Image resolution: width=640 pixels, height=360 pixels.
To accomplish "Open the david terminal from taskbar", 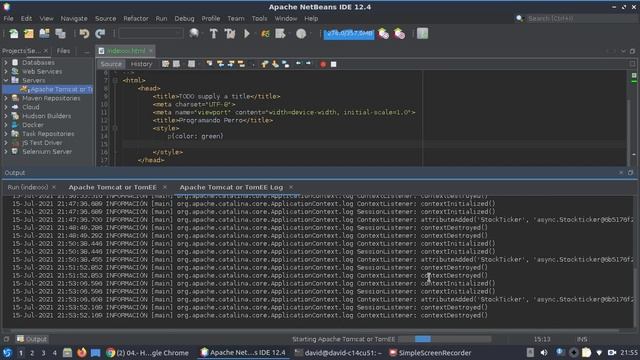I will coord(338,353).
